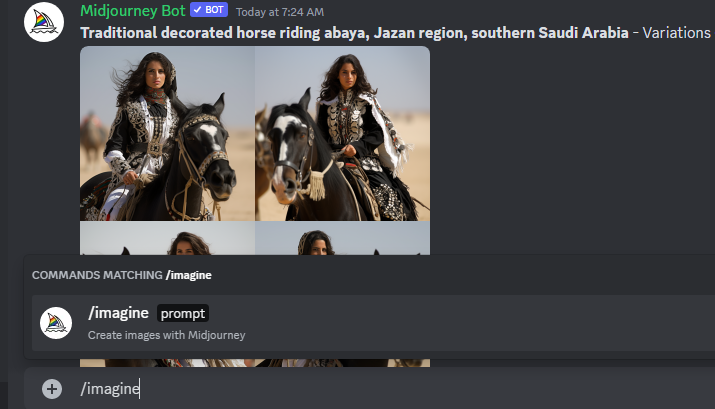Click the Midjourney icon in the command suggestion
715x409 pixels.
click(56, 323)
